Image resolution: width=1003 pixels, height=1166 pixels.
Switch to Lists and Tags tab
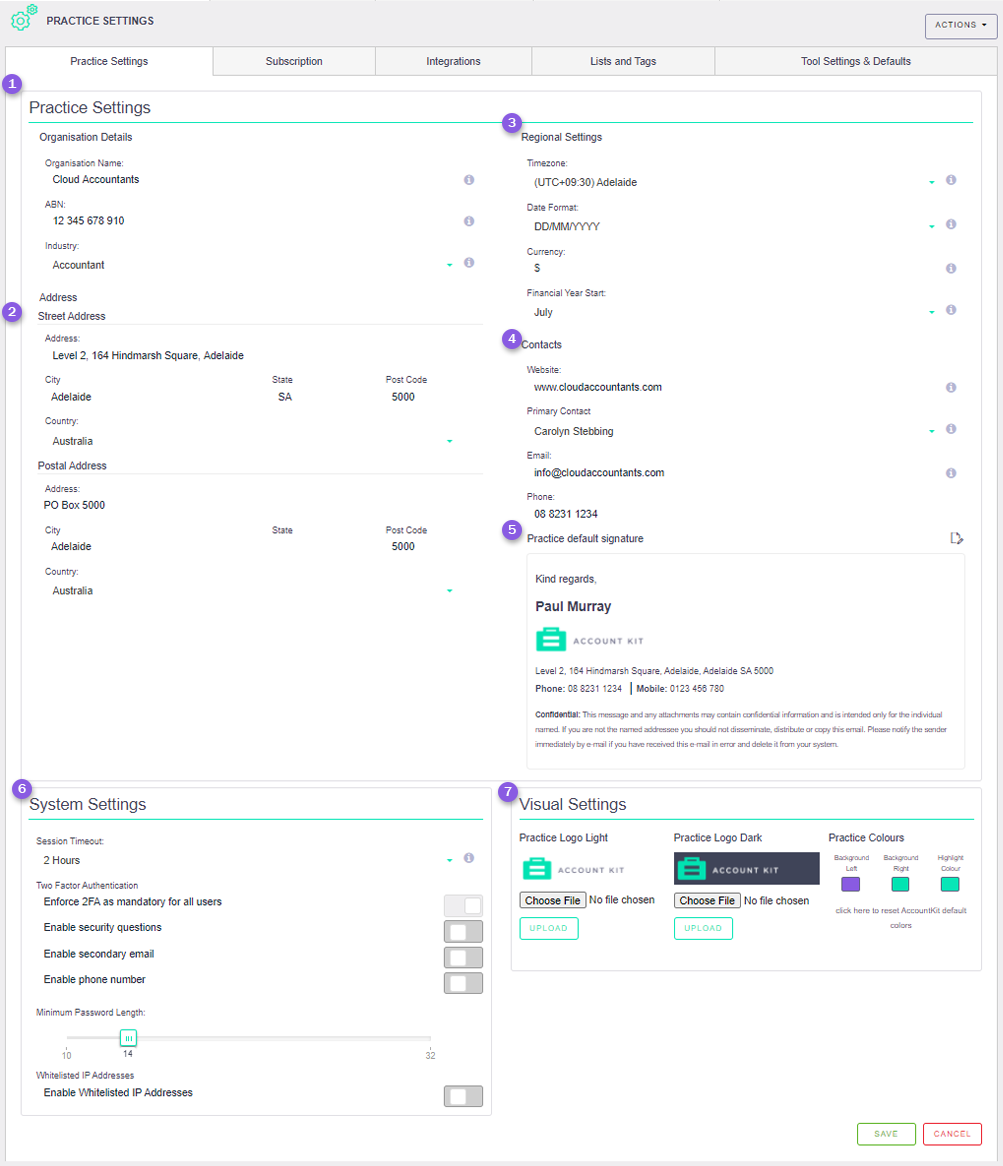[x=623, y=61]
